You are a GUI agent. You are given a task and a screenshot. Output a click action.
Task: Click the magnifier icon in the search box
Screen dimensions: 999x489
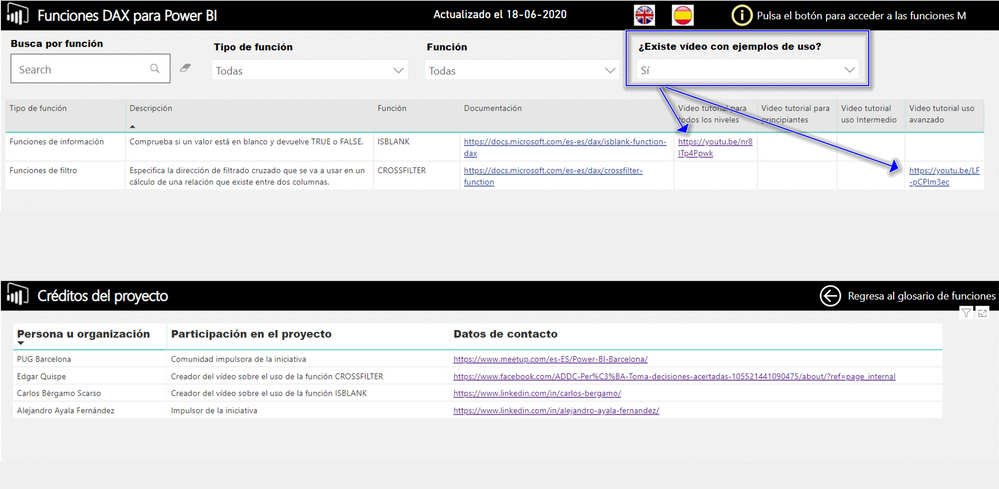pos(155,69)
